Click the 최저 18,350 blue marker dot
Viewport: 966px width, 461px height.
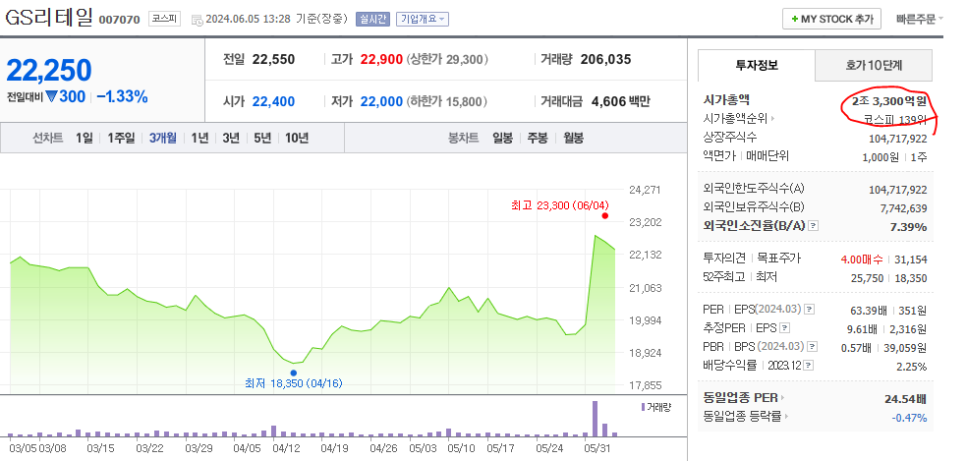point(293,373)
